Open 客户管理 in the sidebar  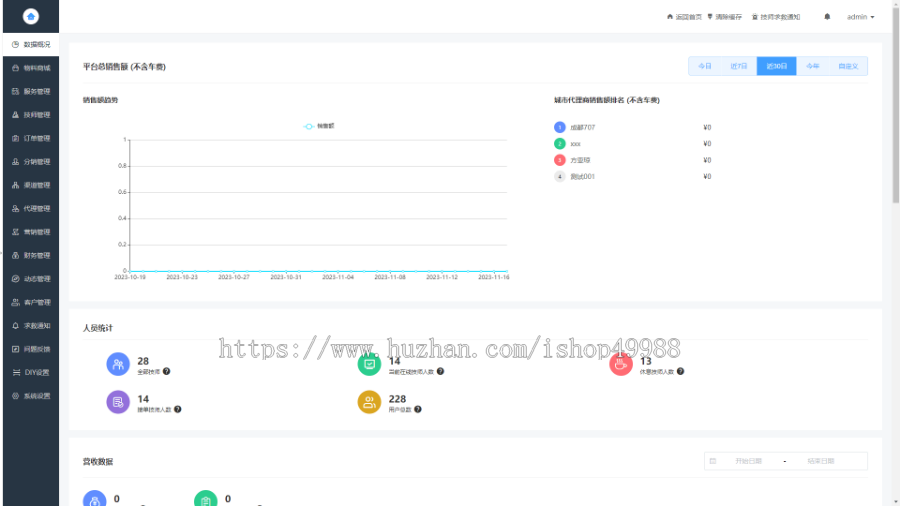pyautogui.click(x=31, y=302)
